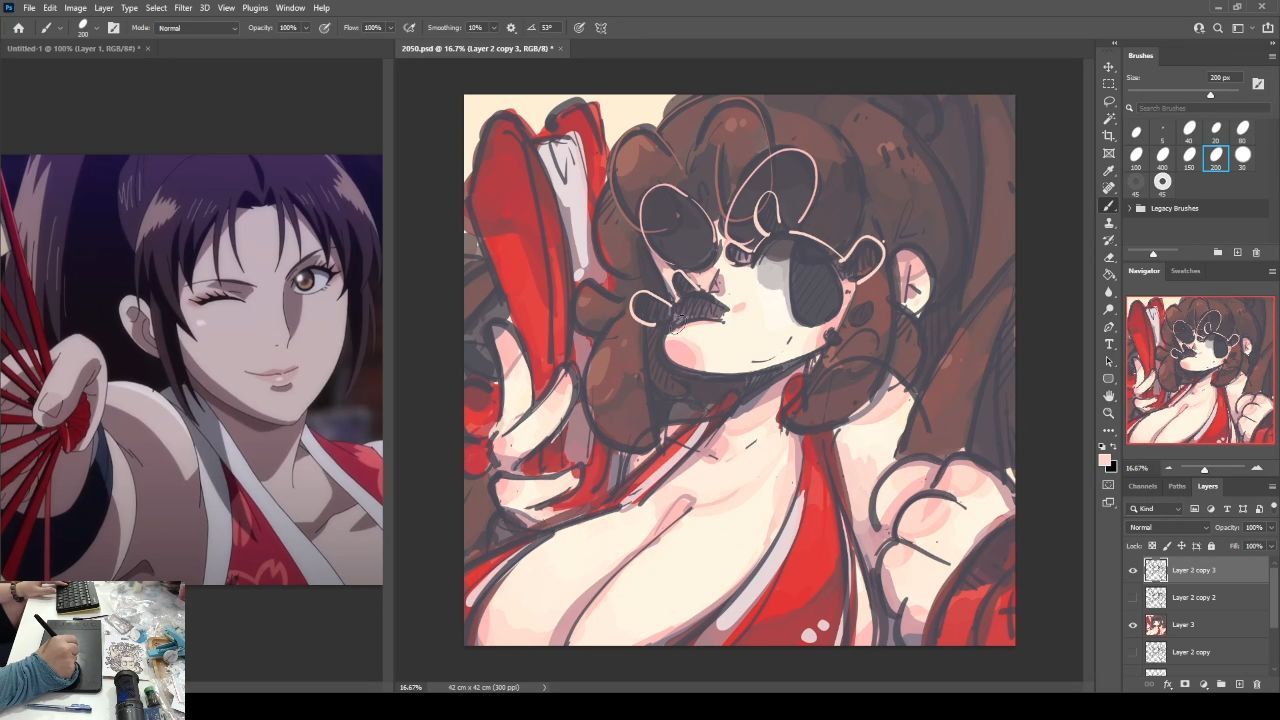Toggle lock transparent pixels
1280x720 pixels.
[x=1152, y=546]
